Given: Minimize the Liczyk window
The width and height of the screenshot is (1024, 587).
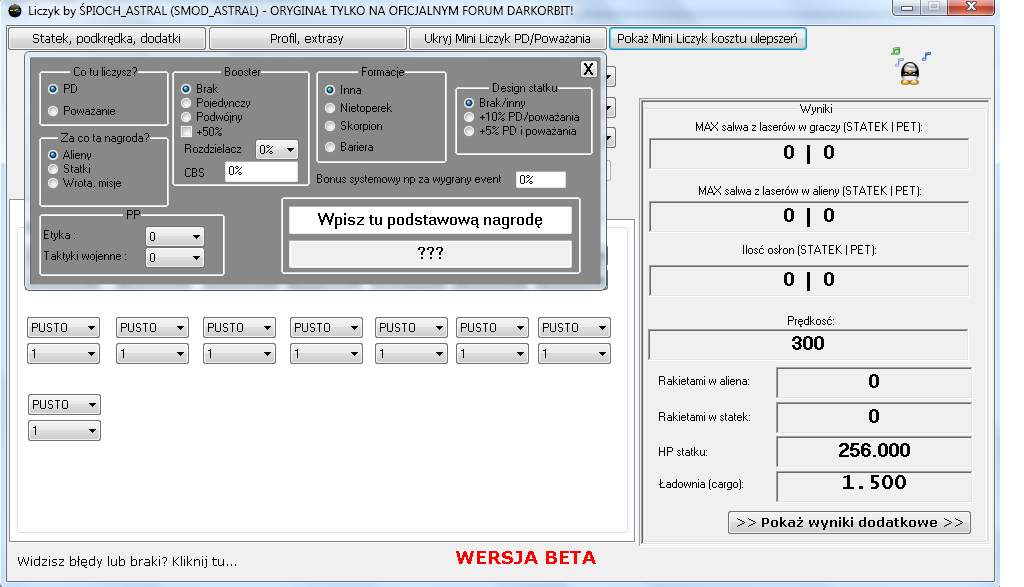Looking at the screenshot, I should pos(908,7).
